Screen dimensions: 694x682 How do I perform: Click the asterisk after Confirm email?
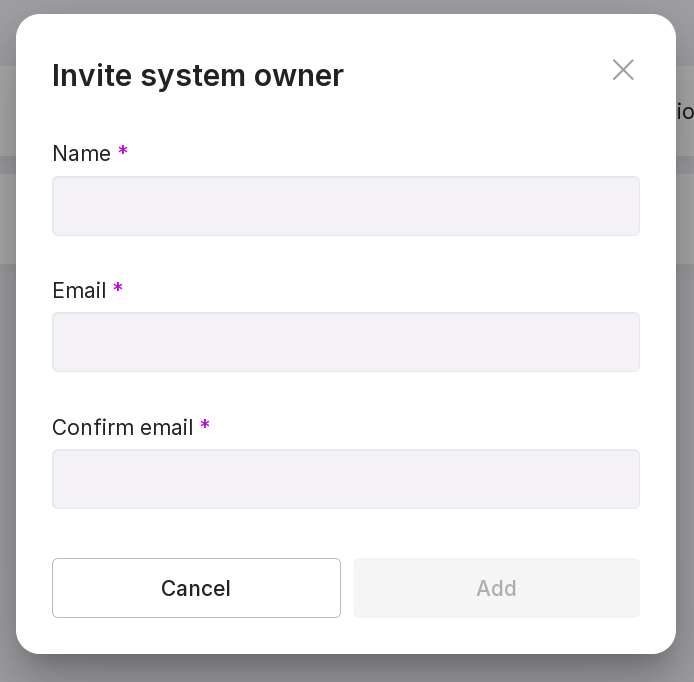[205, 426]
